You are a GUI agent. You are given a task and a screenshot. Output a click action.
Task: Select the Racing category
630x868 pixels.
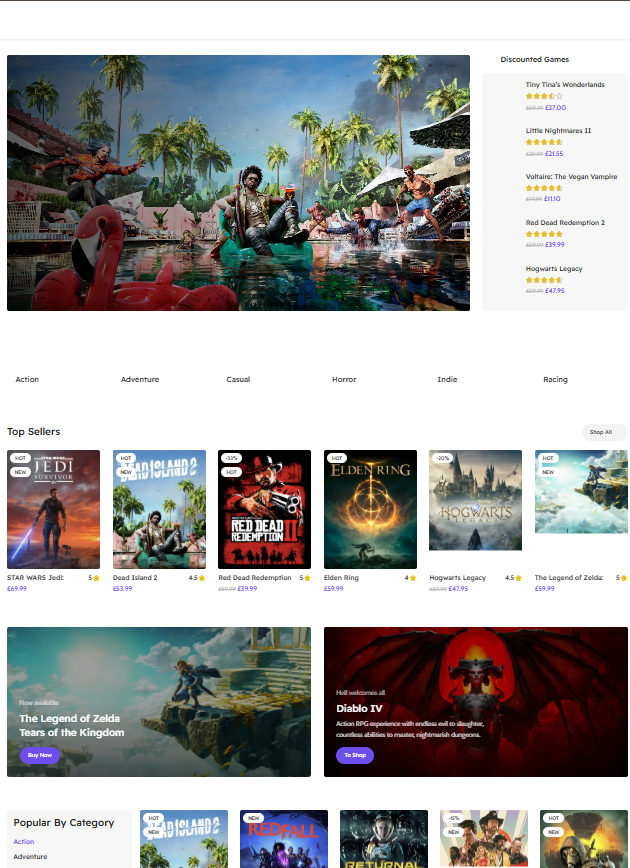555,379
